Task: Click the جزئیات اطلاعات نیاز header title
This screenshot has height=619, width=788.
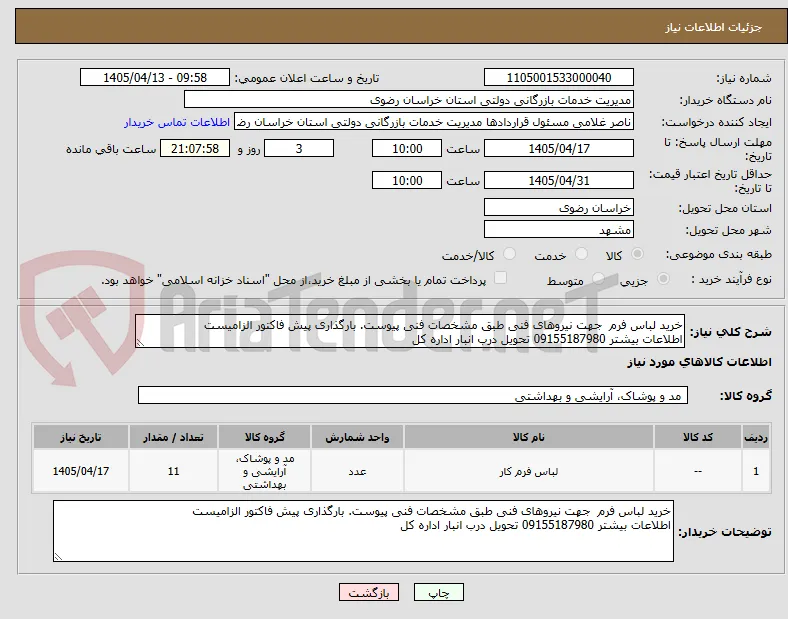Action: click(x=714, y=27)
